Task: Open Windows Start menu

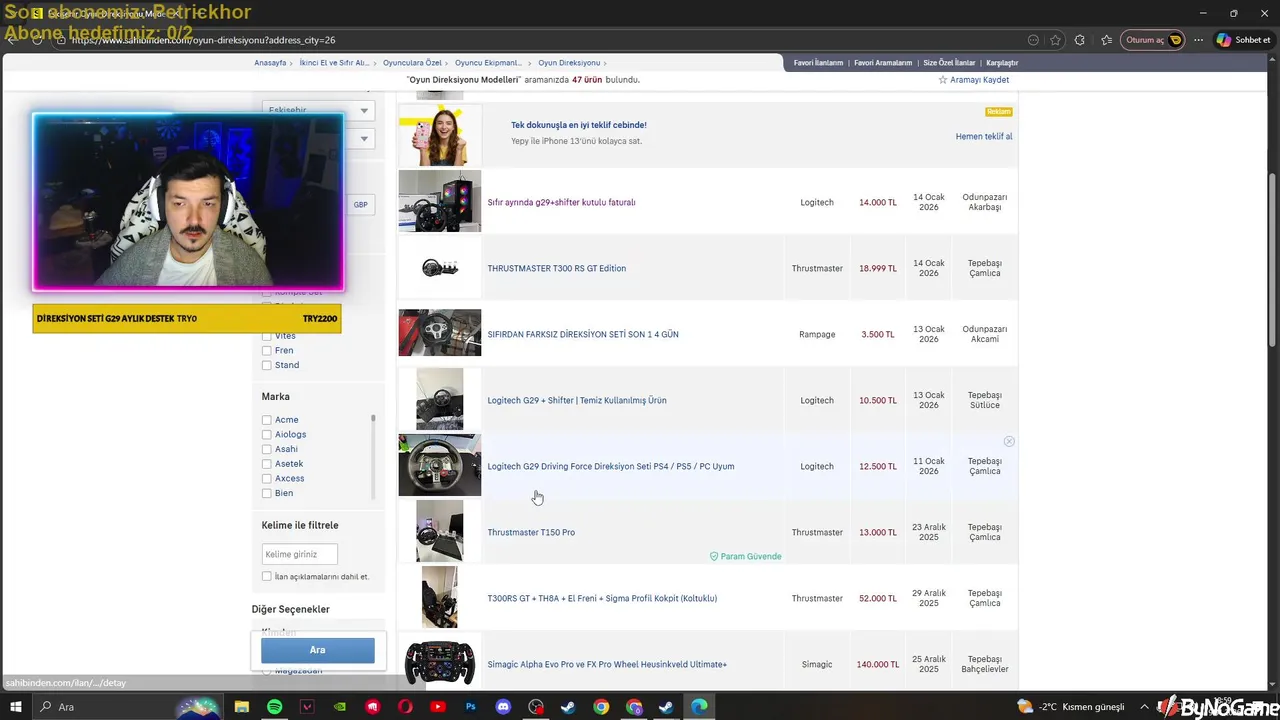Action: (x=16, y=707)
